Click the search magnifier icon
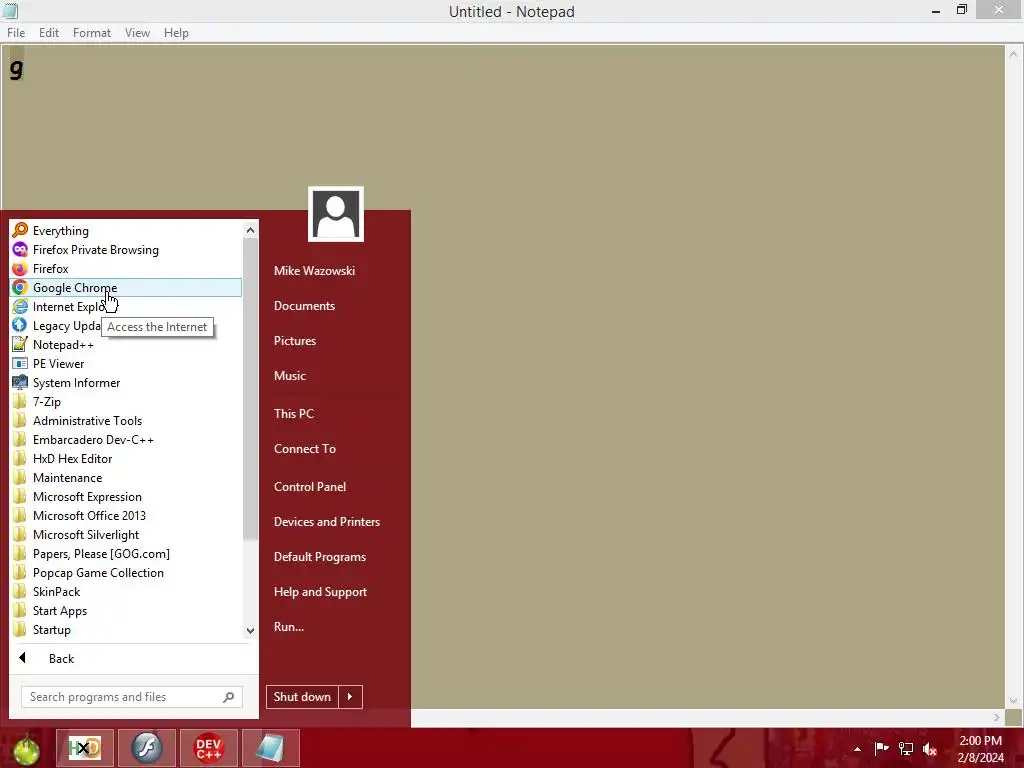1024x768 pixels. pos(229,697)
